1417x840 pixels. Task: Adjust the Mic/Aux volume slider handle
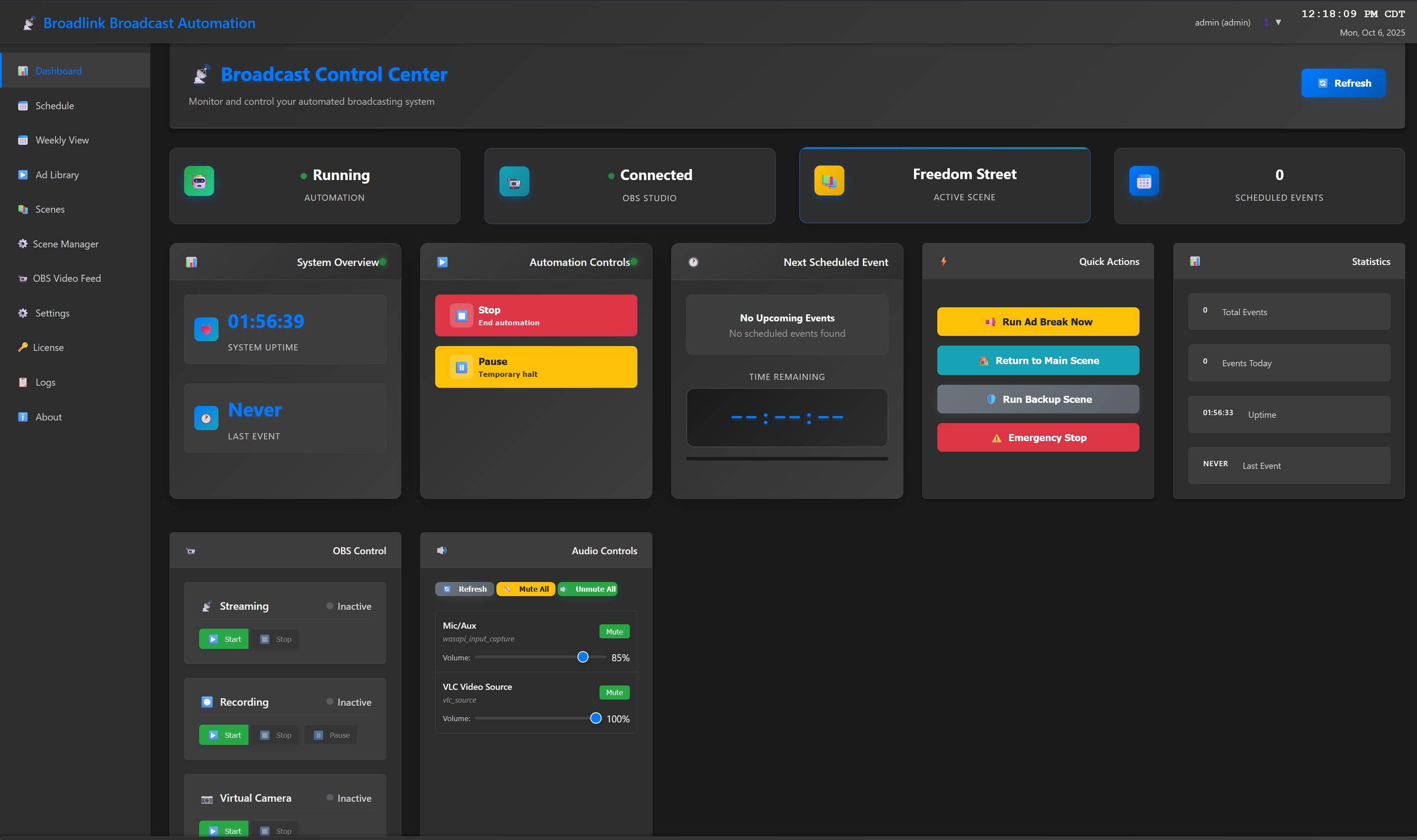point(583,657)
